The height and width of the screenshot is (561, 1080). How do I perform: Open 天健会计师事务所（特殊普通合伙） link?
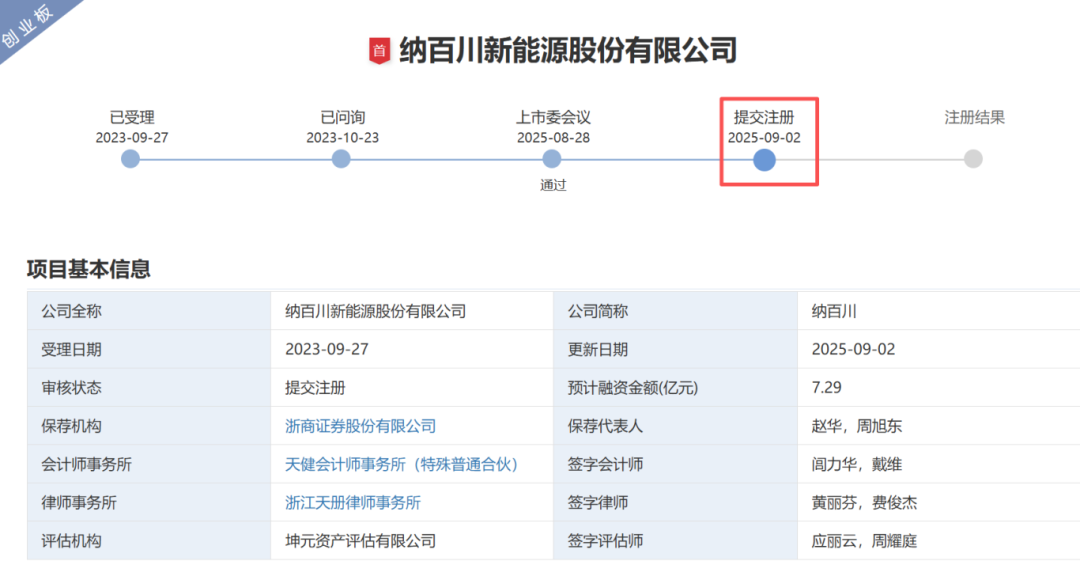click(401, 464)
